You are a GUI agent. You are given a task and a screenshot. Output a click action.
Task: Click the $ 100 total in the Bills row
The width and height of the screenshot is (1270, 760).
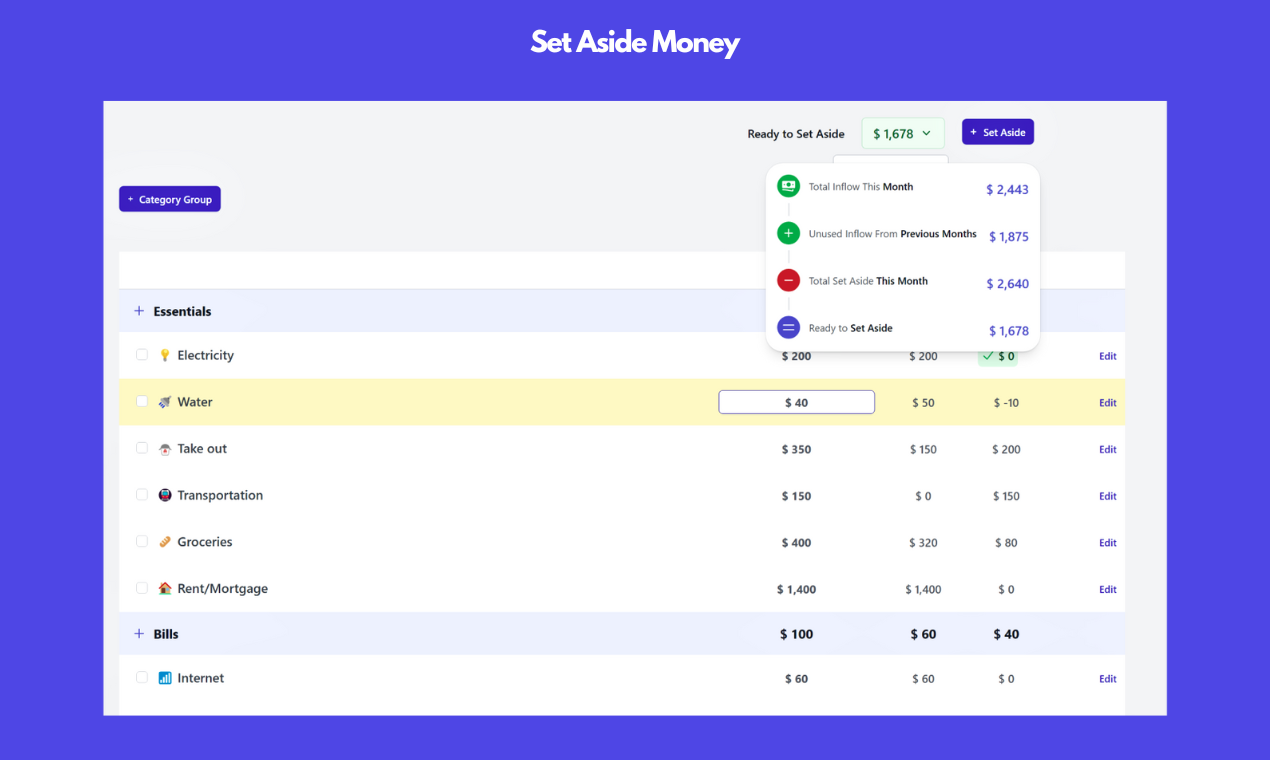[x=796, y=634]
